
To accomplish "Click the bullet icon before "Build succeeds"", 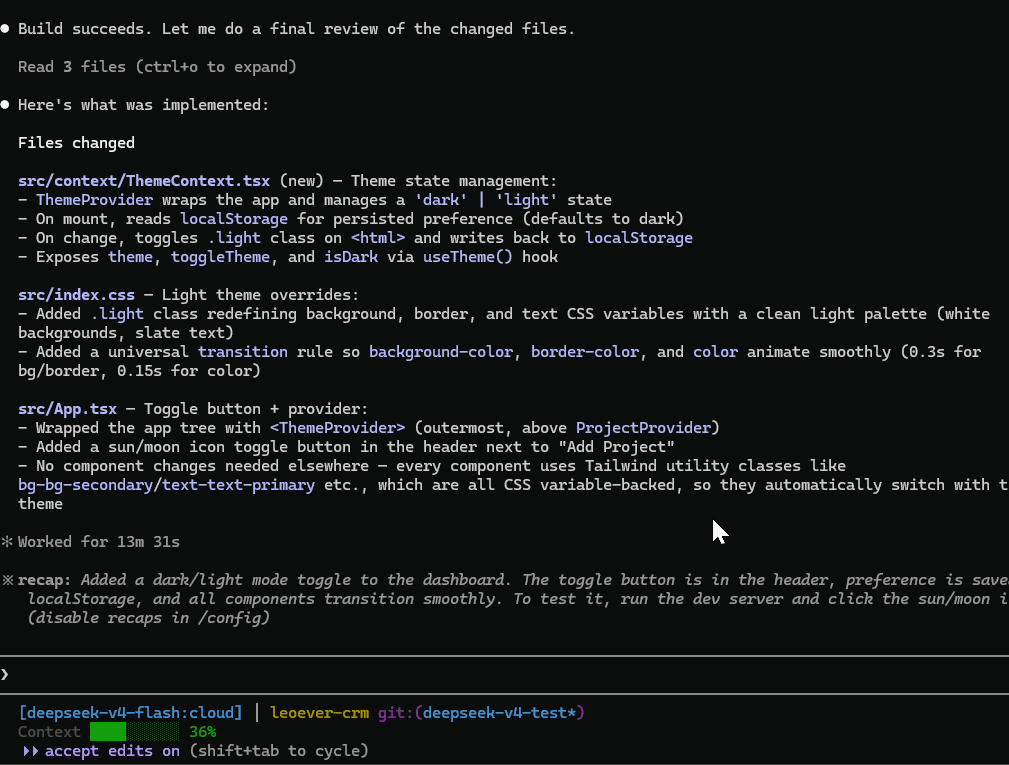I will tap(5, 29).
